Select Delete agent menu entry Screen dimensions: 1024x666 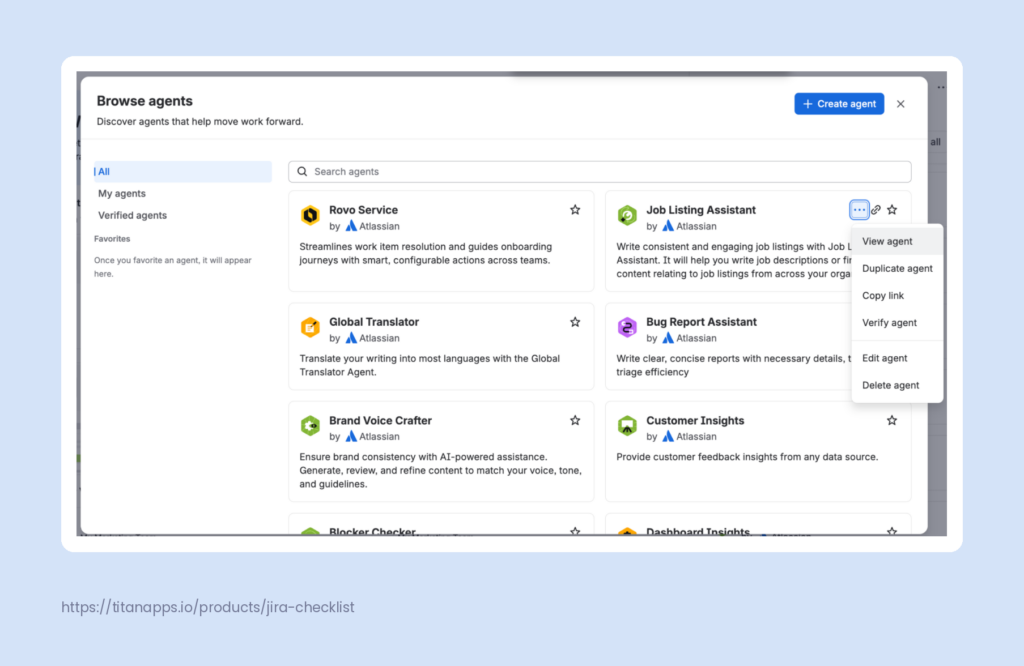897,385
